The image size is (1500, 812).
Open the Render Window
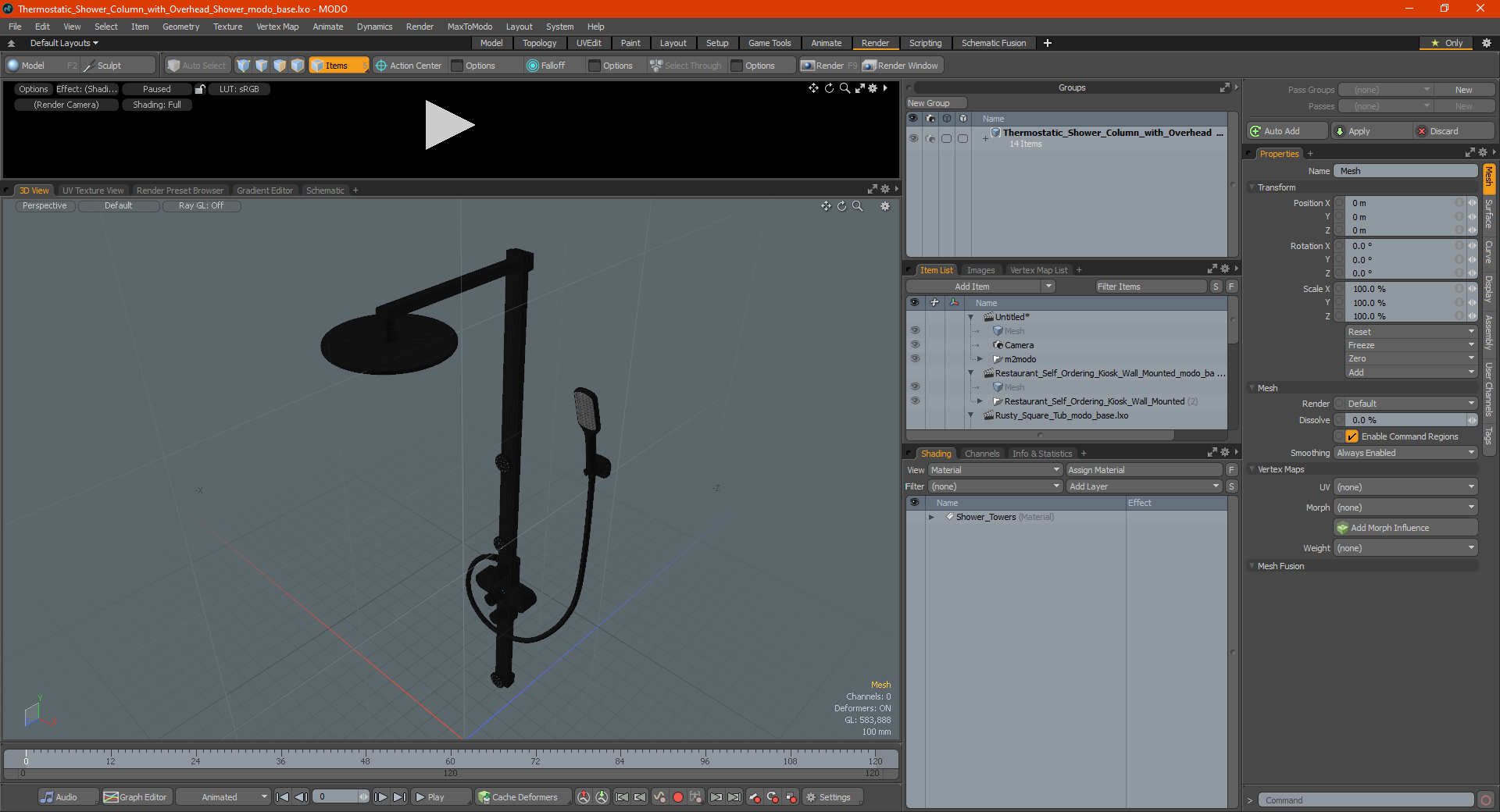pos(901,66)
